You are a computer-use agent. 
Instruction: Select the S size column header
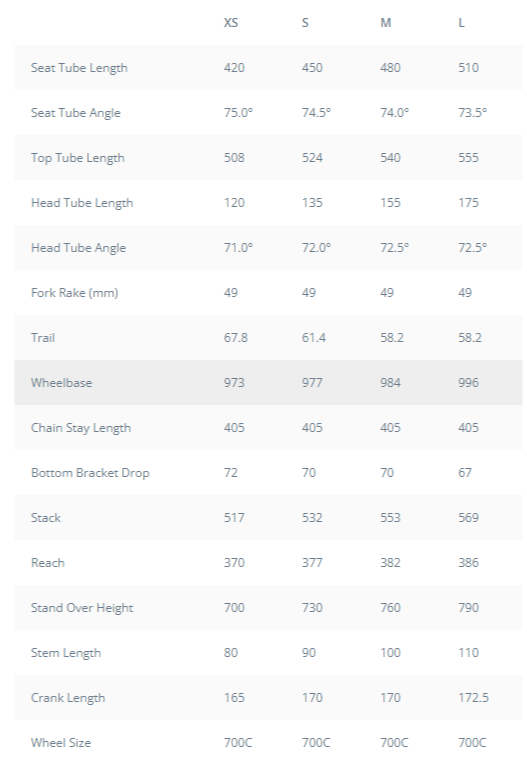[x=305, y=23]
